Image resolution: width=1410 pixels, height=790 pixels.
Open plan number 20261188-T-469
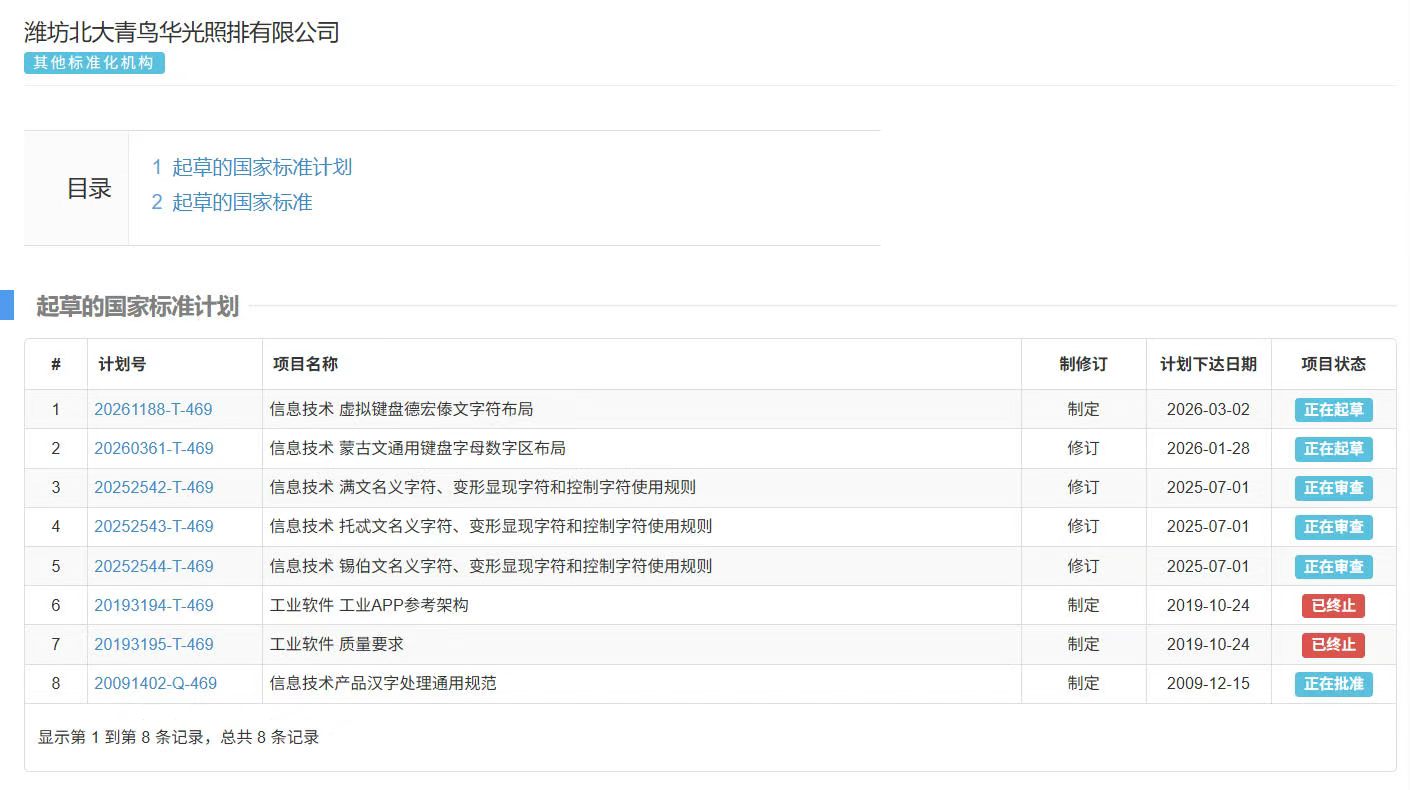coord(153,409)
